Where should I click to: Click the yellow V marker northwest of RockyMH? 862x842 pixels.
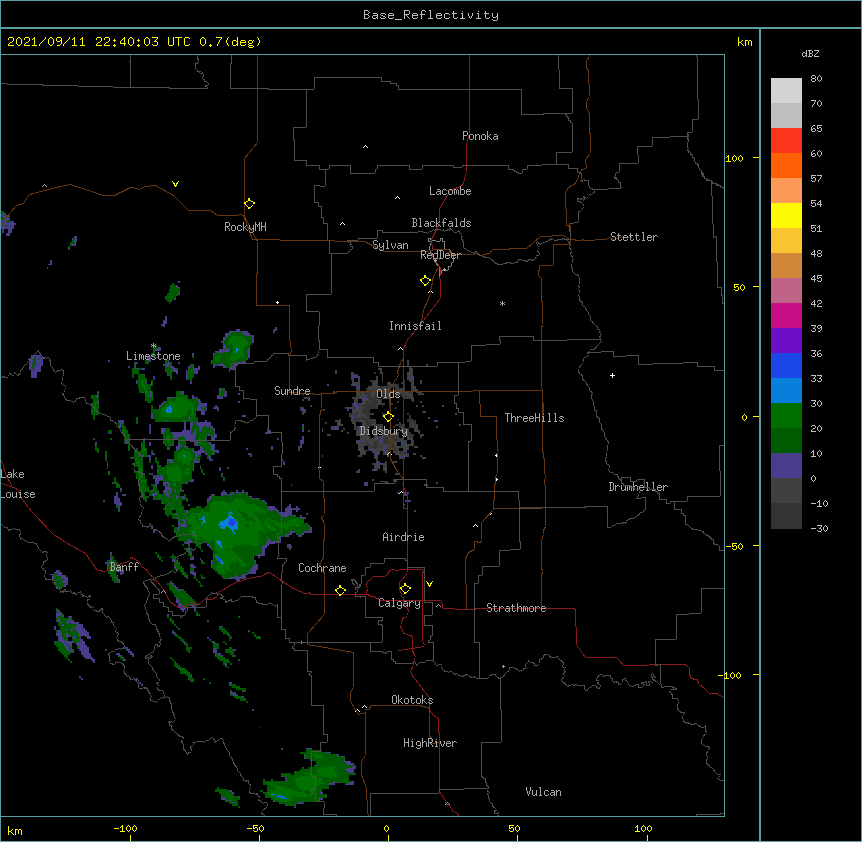tap(175, 184)
